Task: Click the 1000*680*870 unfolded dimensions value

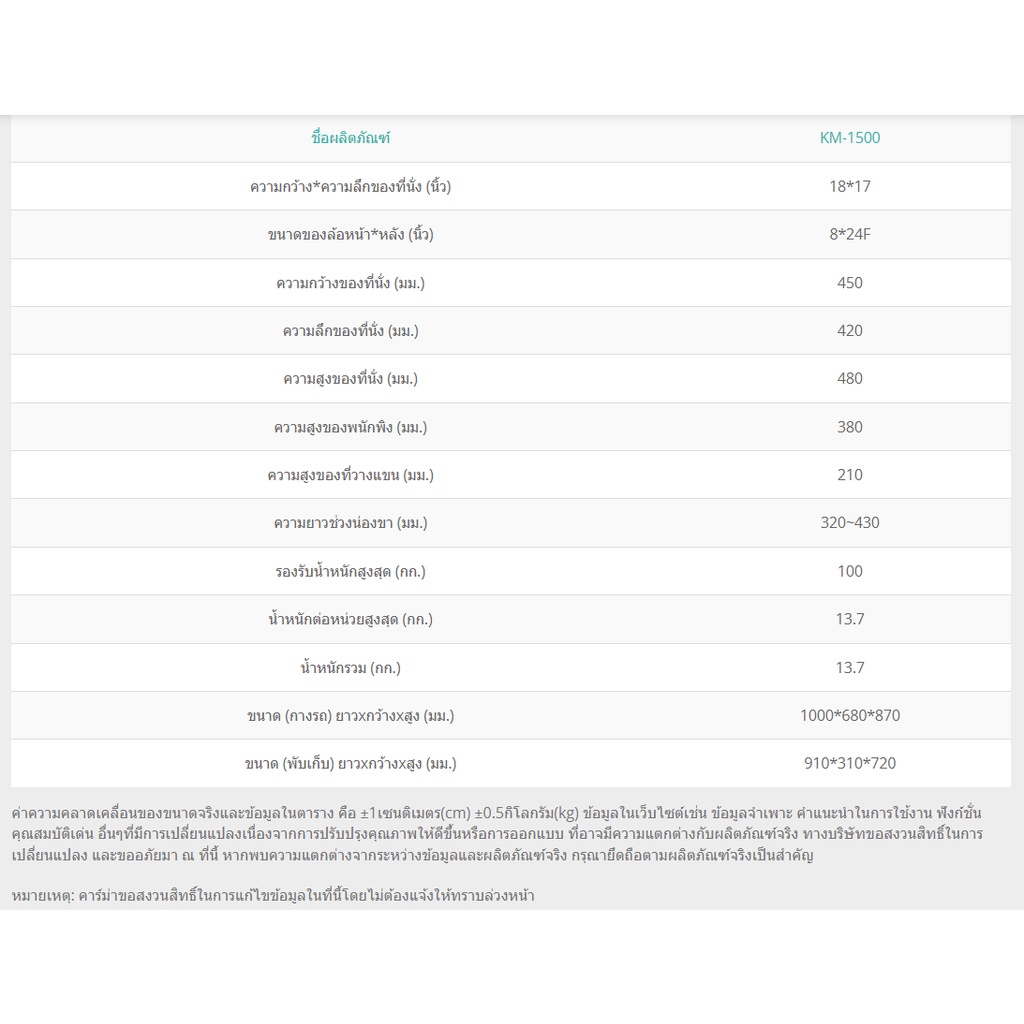Action: pyautogui.click(x=850, y=716)
